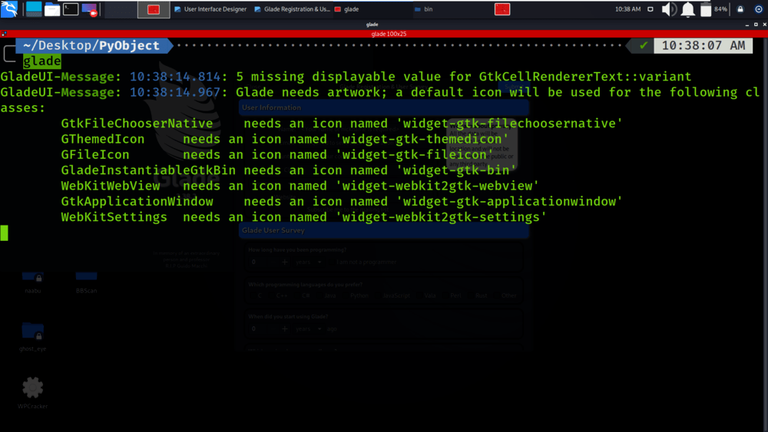
Task: Click 'GtkFileChooserNative' class name in output
Action: (x=137, y=123)
